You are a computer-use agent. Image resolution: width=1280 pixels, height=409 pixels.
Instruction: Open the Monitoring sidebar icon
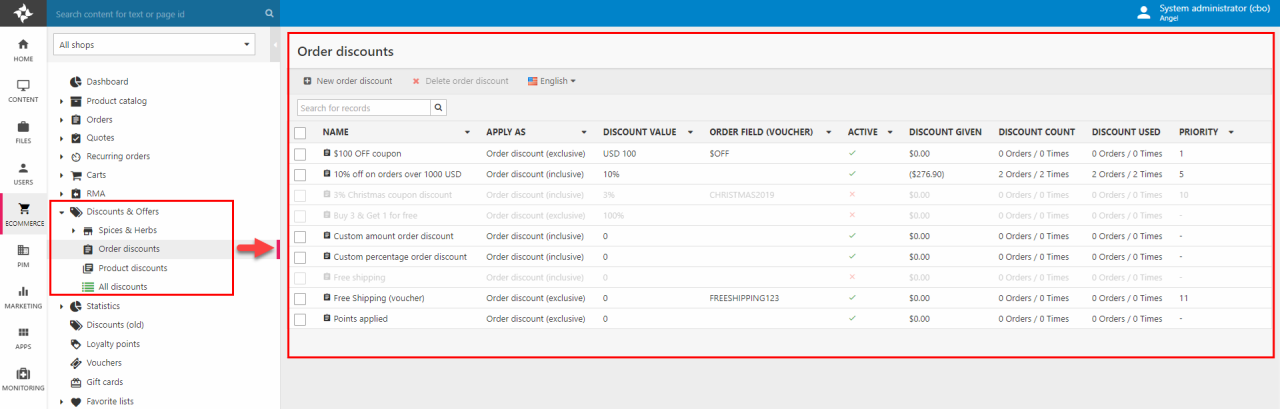coord(23,379)
